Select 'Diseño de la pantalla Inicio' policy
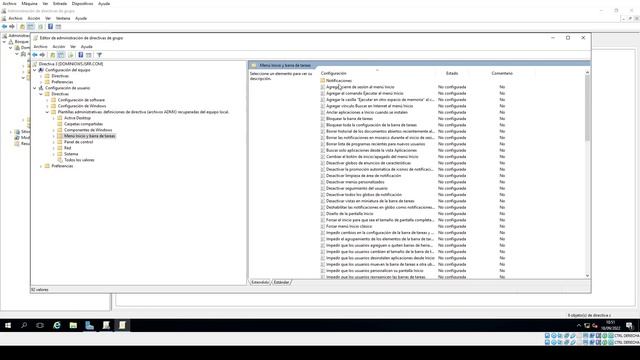 tap(349, 213)
